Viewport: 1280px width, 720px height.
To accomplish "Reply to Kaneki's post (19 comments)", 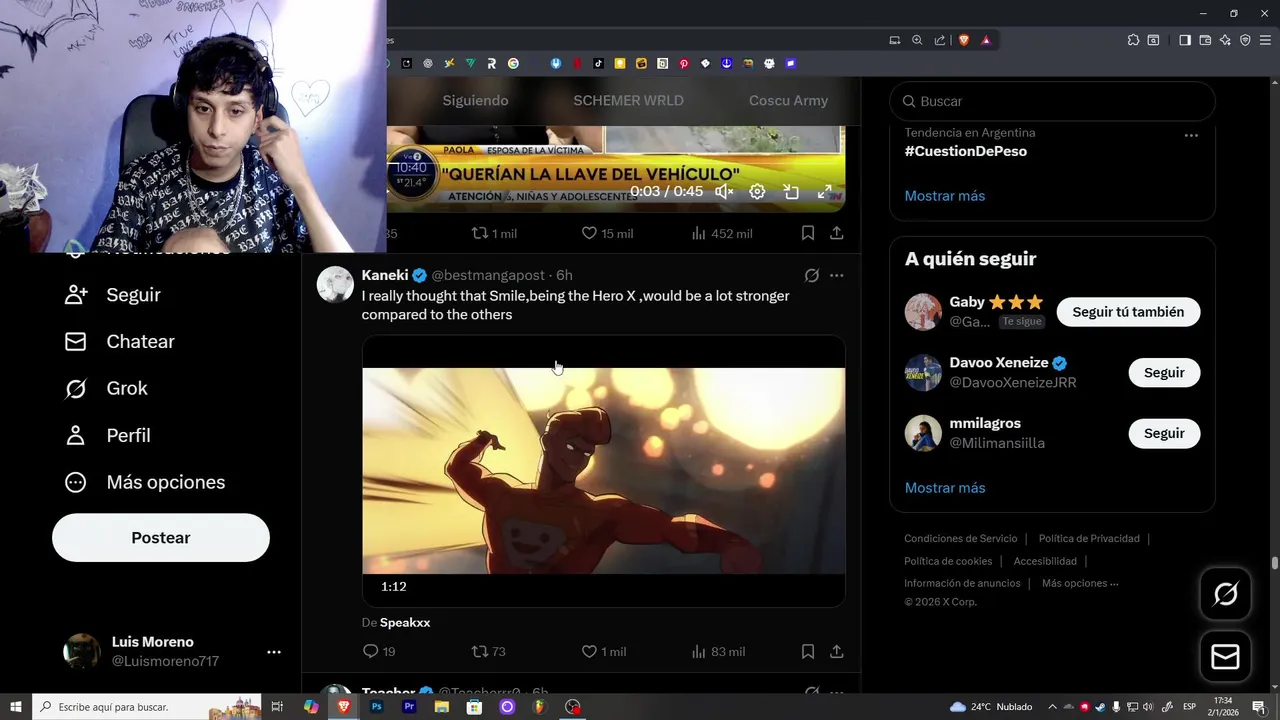I will 379,651.
